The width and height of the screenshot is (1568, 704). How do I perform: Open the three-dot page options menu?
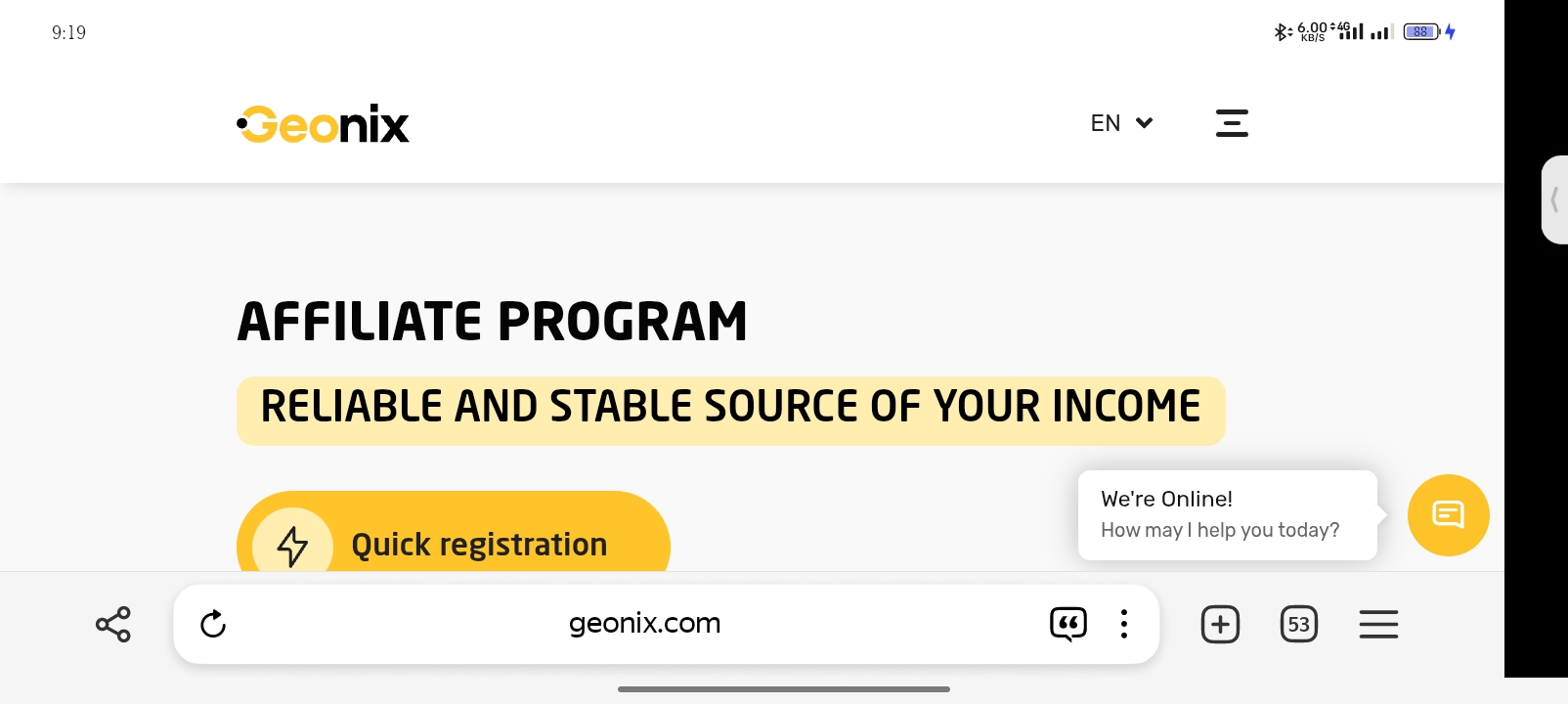[x=1124, y=624]
